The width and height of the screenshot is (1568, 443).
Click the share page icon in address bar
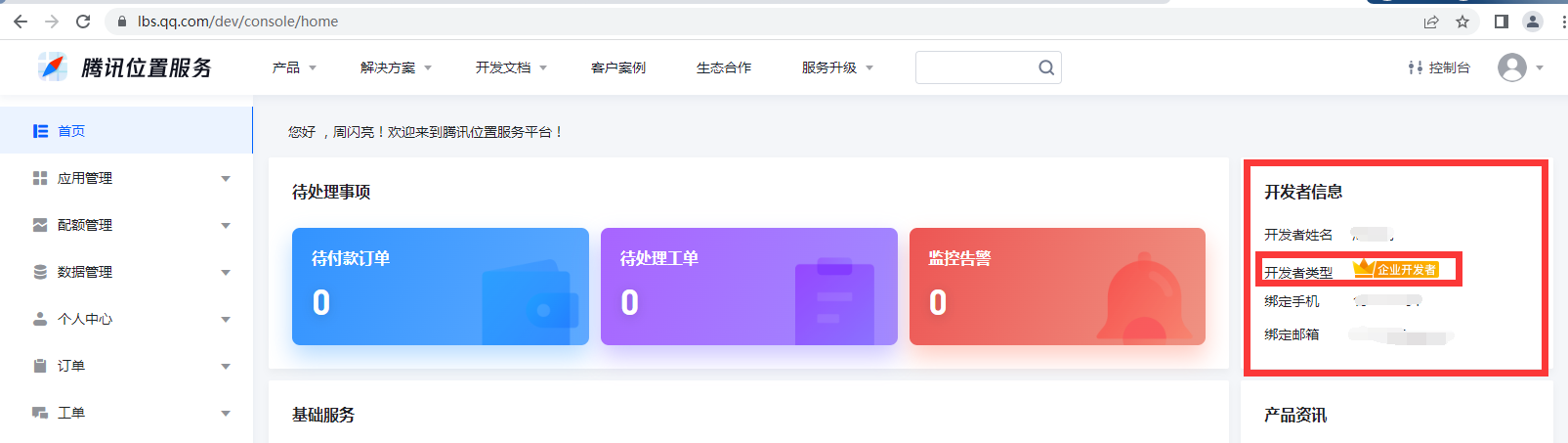[1431, 22]
